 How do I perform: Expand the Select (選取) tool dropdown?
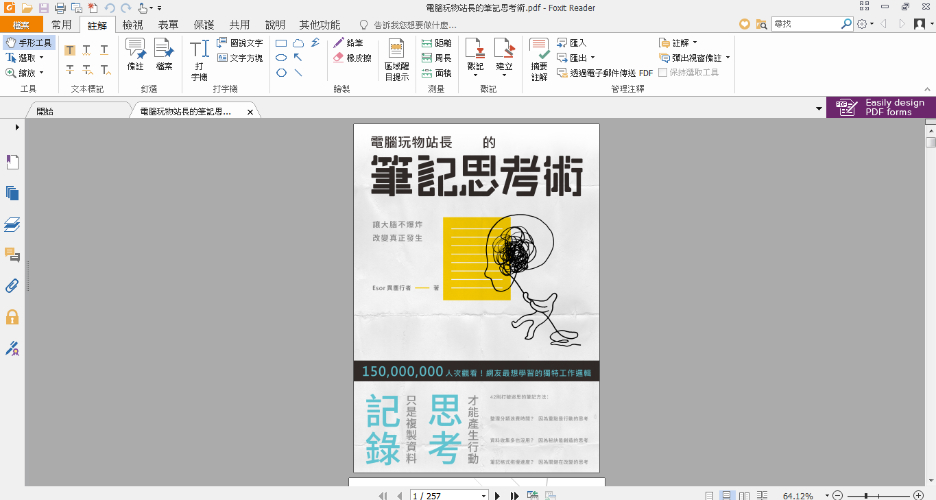click(x=41, y=58)
